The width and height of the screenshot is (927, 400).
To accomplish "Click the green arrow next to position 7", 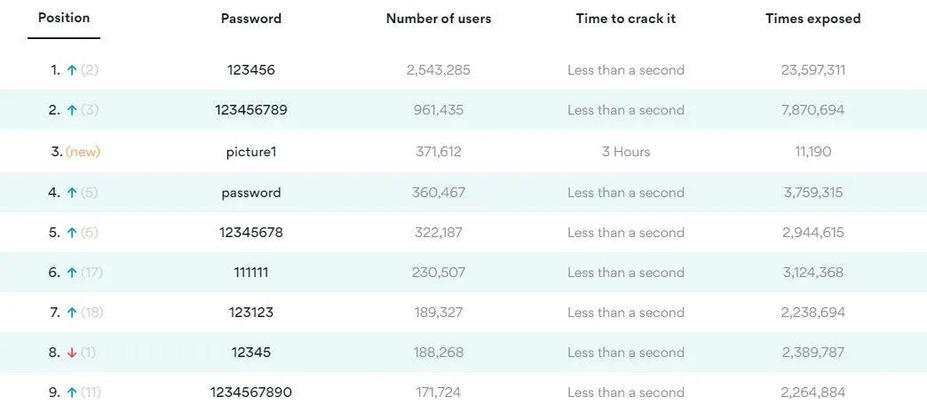I will (x=72, y=313).
